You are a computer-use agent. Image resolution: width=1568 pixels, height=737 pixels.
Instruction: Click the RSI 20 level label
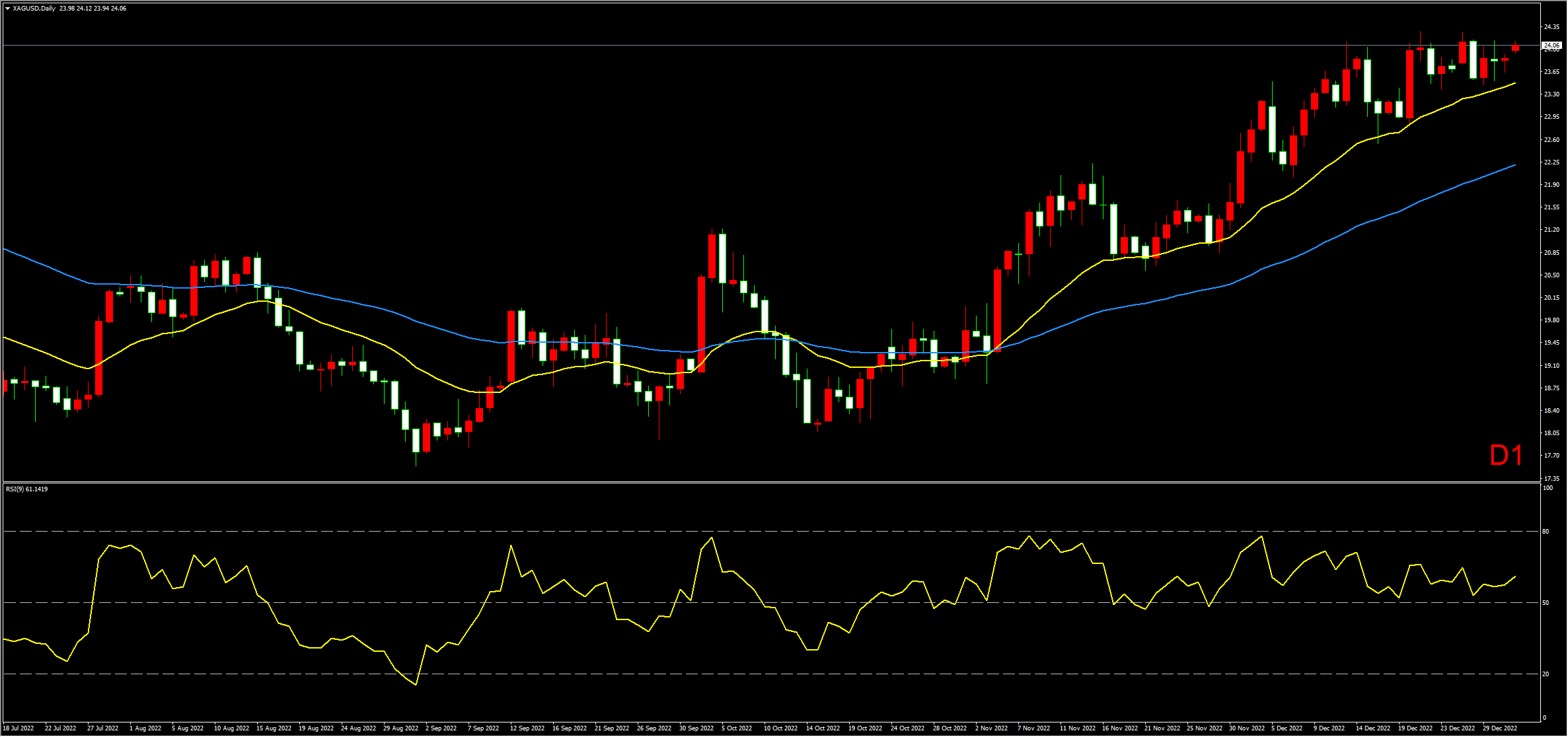coord(1546,674)
